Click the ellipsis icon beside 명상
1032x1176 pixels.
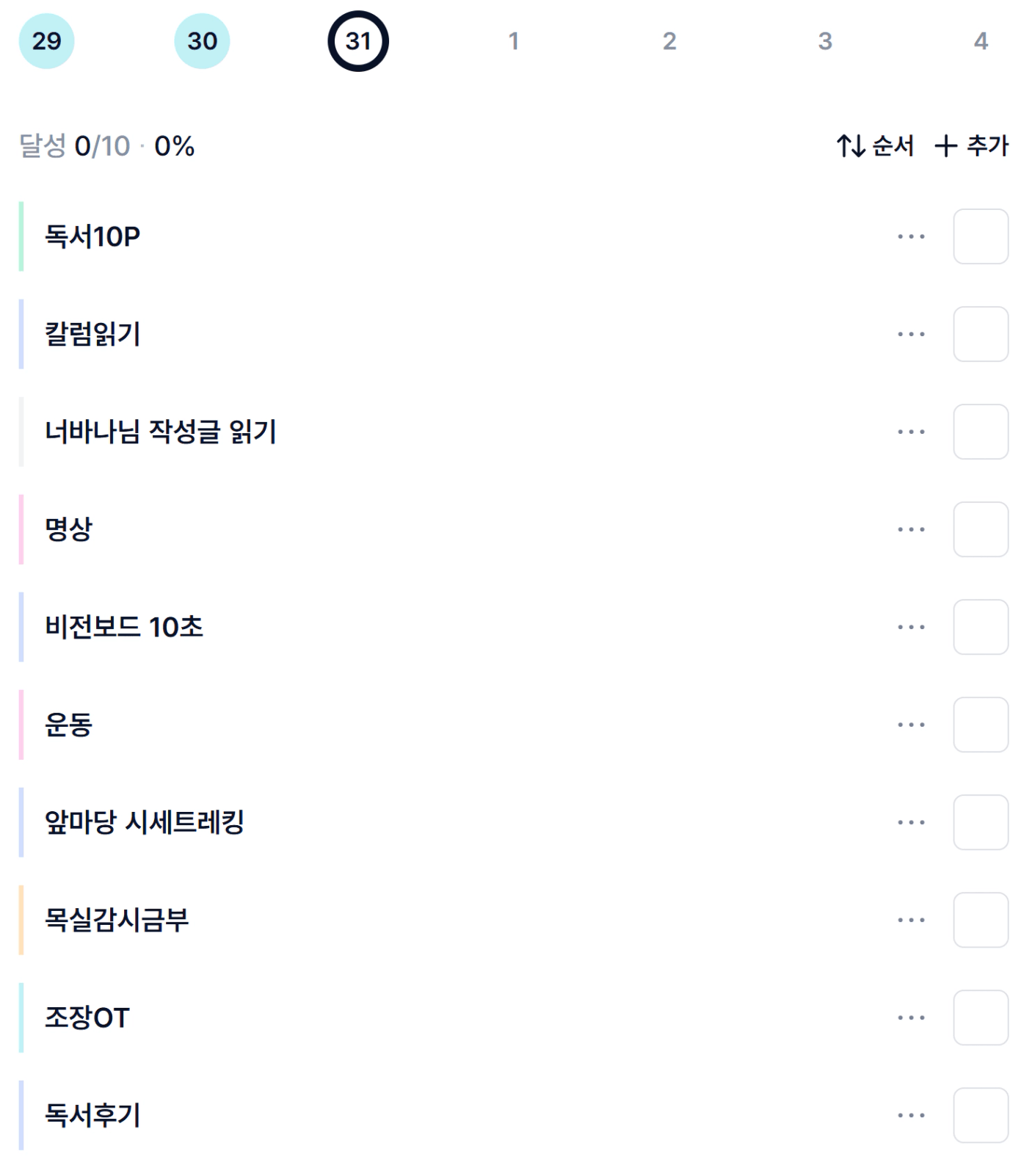point(911,529)
